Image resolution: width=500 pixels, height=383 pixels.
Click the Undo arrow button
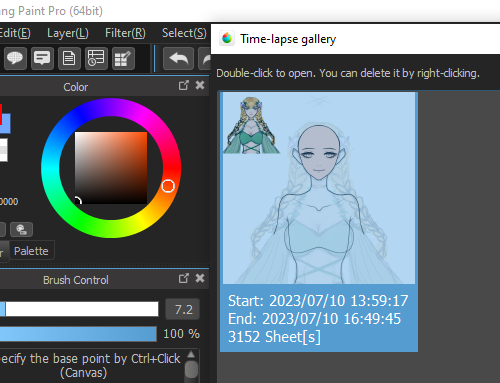click(178, 59)
